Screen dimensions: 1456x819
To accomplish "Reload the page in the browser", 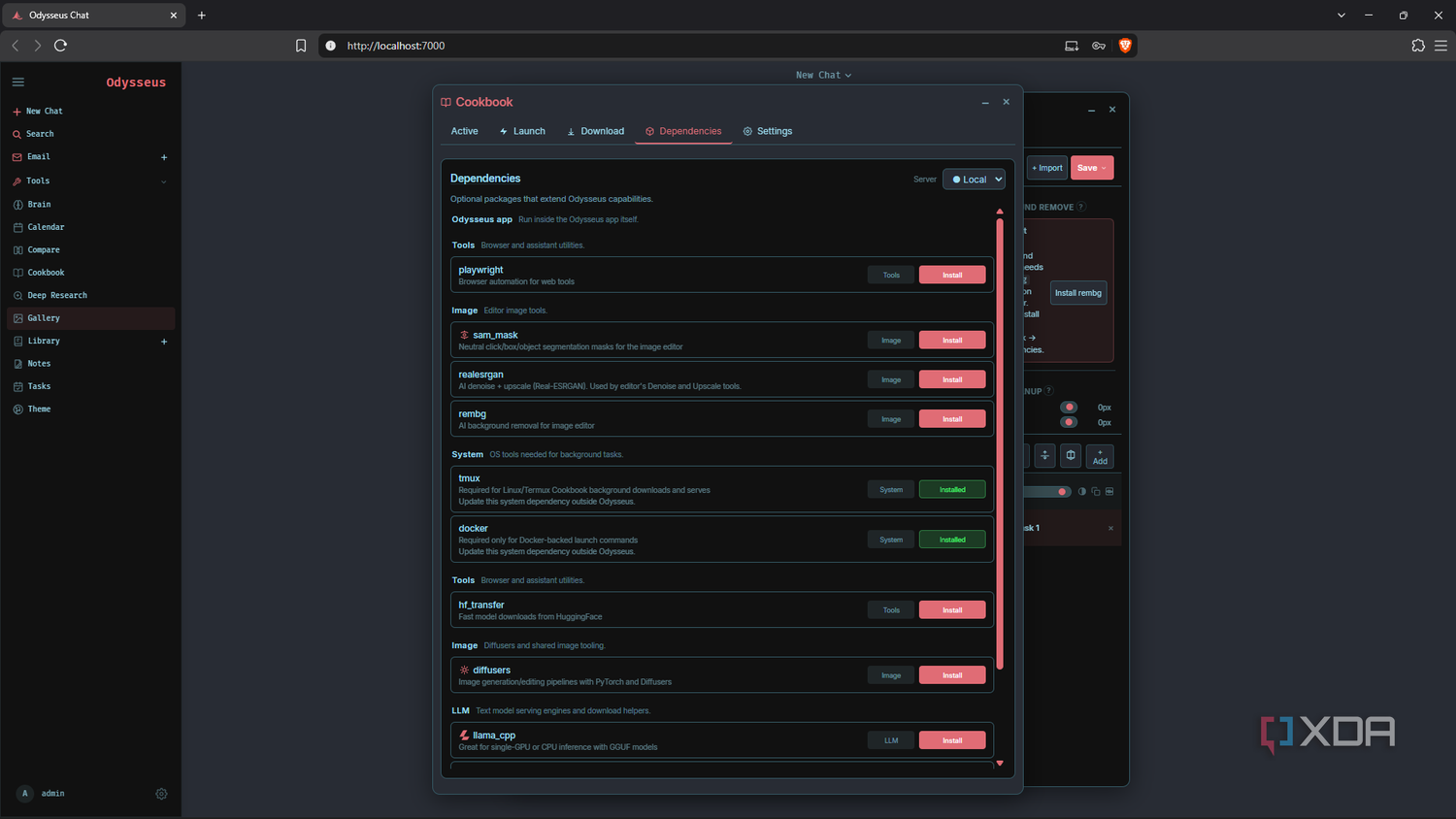I will pyautogui.click(x=60, y=46).
